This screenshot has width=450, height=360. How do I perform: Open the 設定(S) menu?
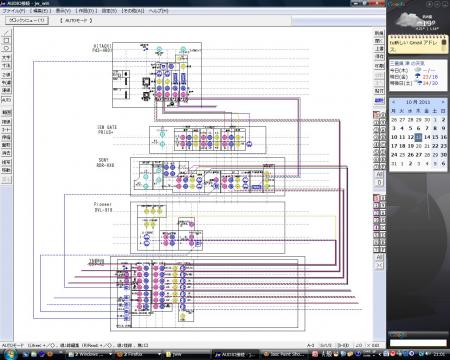[x=109, y=11]
